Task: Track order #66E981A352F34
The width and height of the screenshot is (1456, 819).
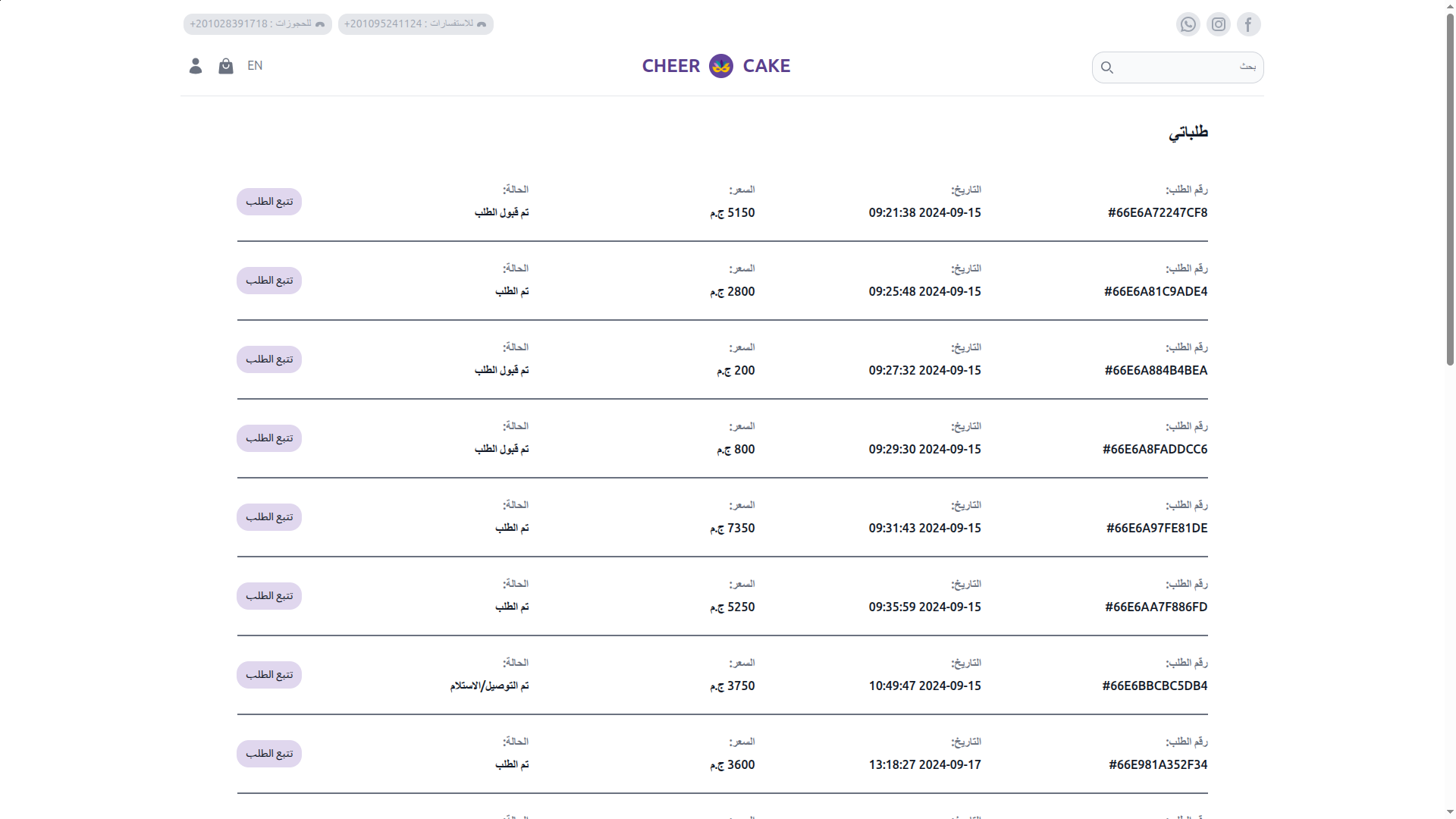Action: pyautogui.click(x=269, y=754)
